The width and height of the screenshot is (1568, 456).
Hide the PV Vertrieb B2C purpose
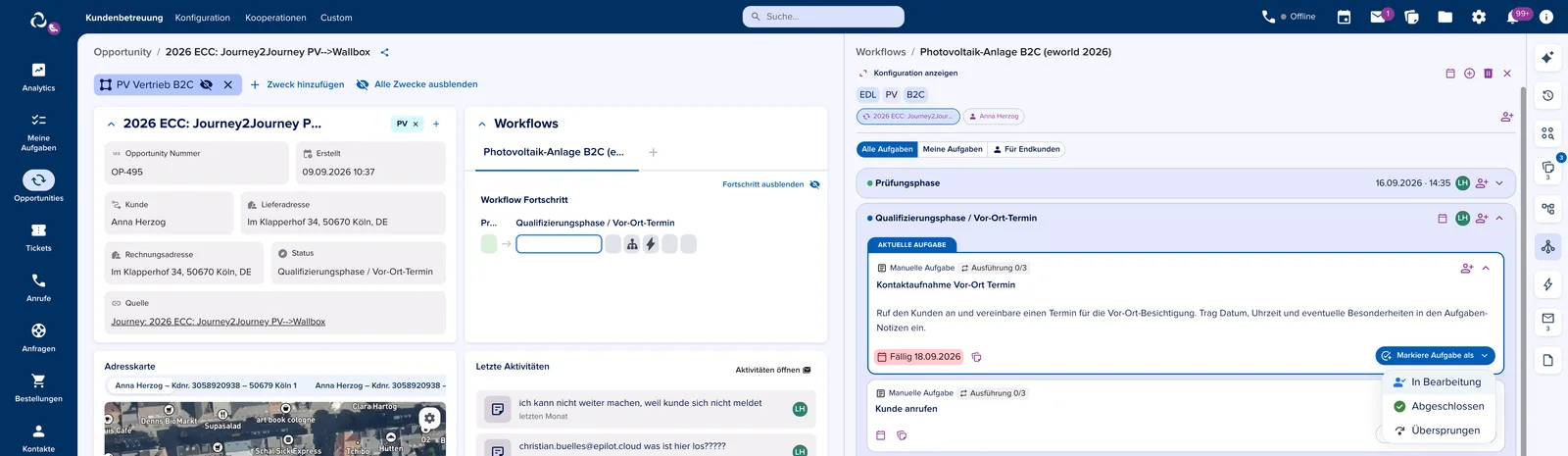pyautogui.click(x=206, y=84)
